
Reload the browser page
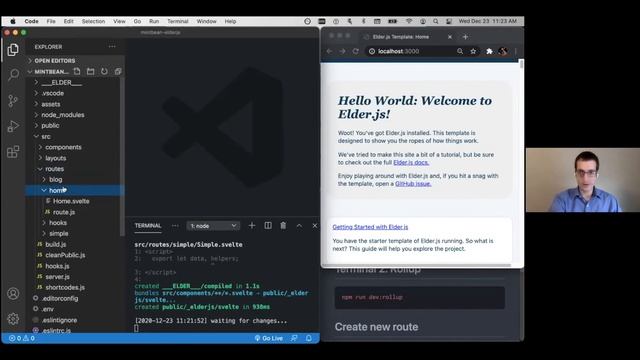356,51
